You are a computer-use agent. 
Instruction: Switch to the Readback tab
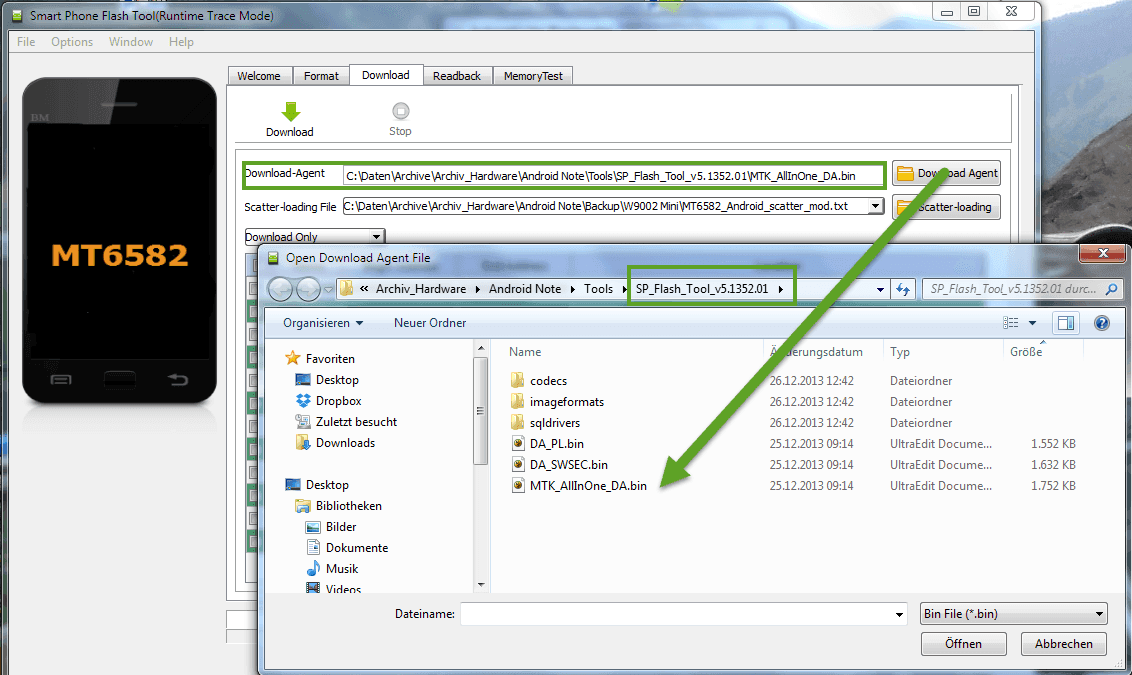tap(457, 76)
